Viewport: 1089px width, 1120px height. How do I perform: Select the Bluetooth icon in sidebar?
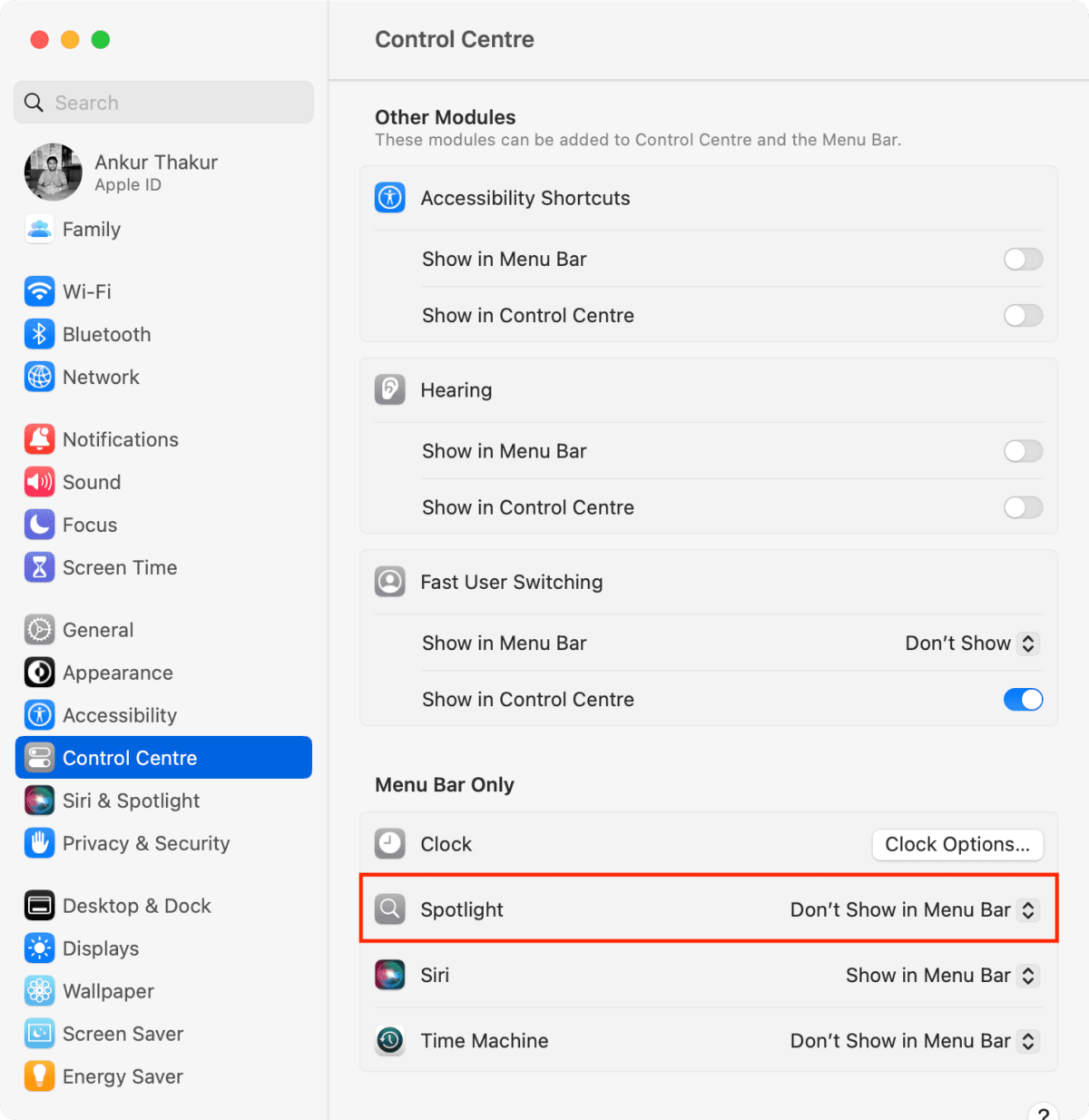[x=39, y=334]
